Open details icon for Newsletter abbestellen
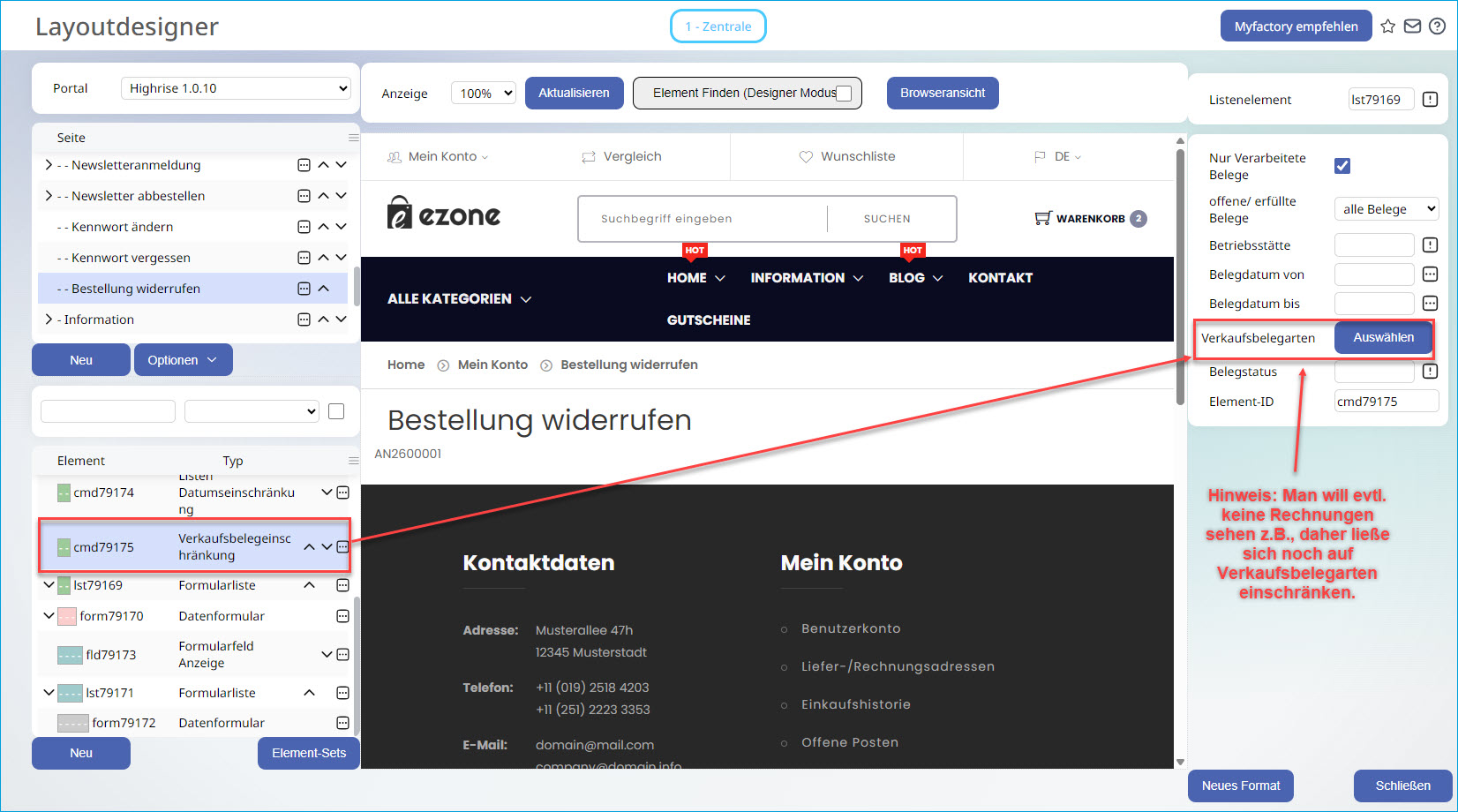The height and width of the screenshot is (812, 1458). 304,196
